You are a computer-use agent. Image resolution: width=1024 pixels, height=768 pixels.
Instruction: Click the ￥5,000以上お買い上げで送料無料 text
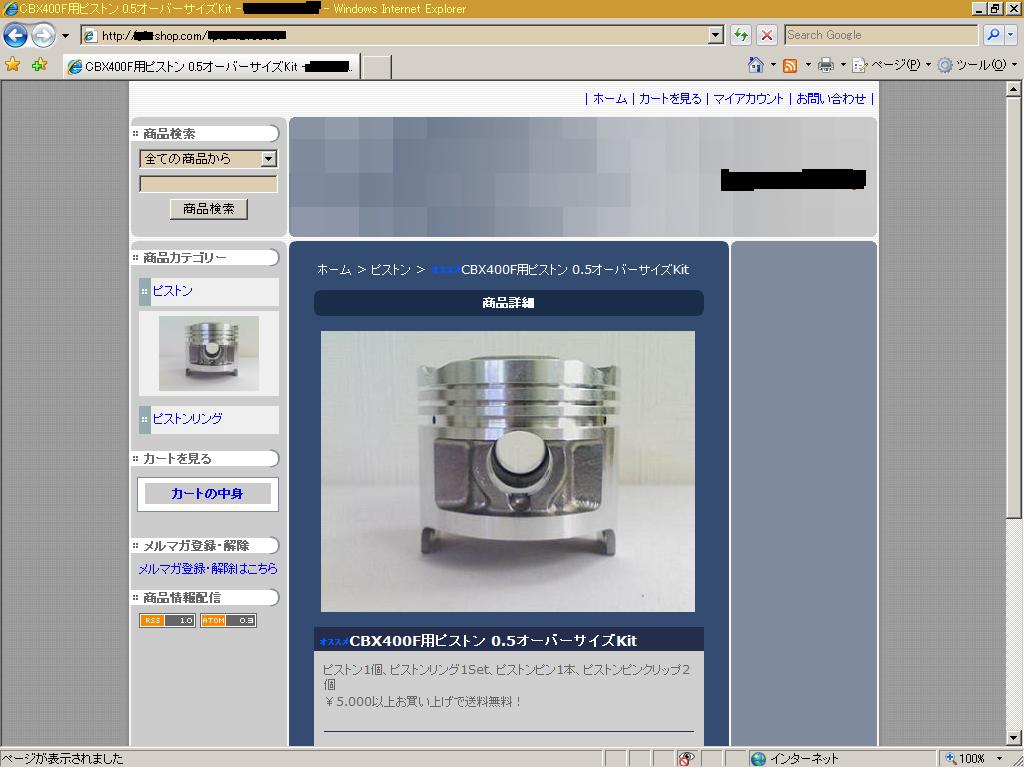pos(423,702)
